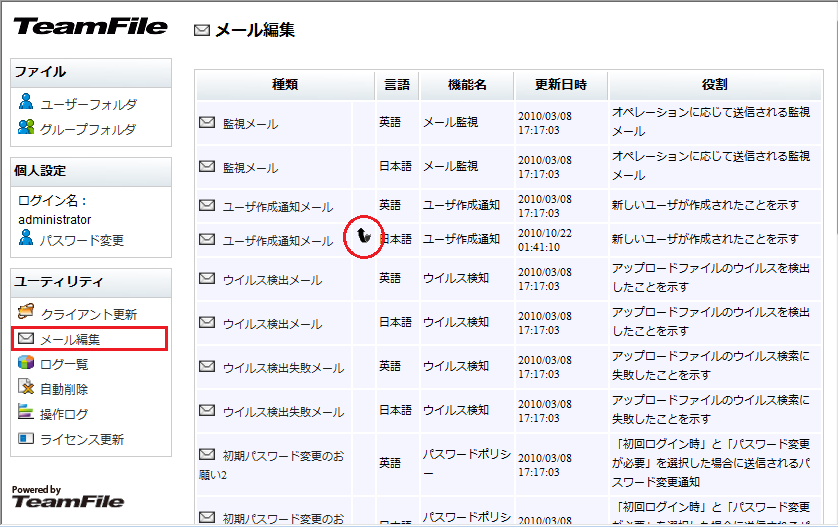Open Japanese ウイルス検出失敗メール template
Screen dimensions: 838x527
[x=283, y=411]
